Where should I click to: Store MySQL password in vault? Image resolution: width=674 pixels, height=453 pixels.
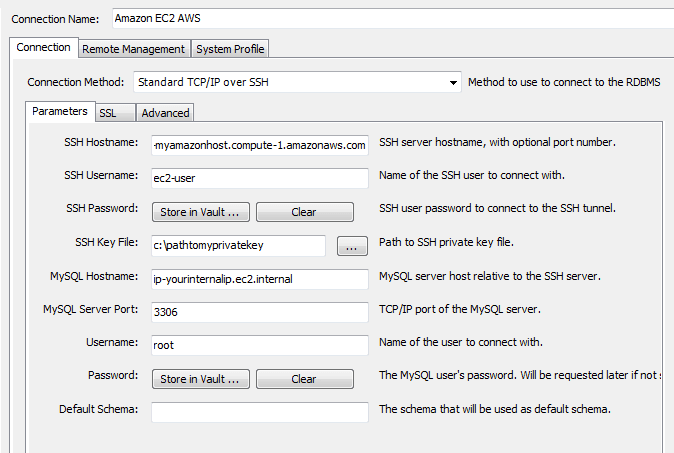[x=200, y=379]
